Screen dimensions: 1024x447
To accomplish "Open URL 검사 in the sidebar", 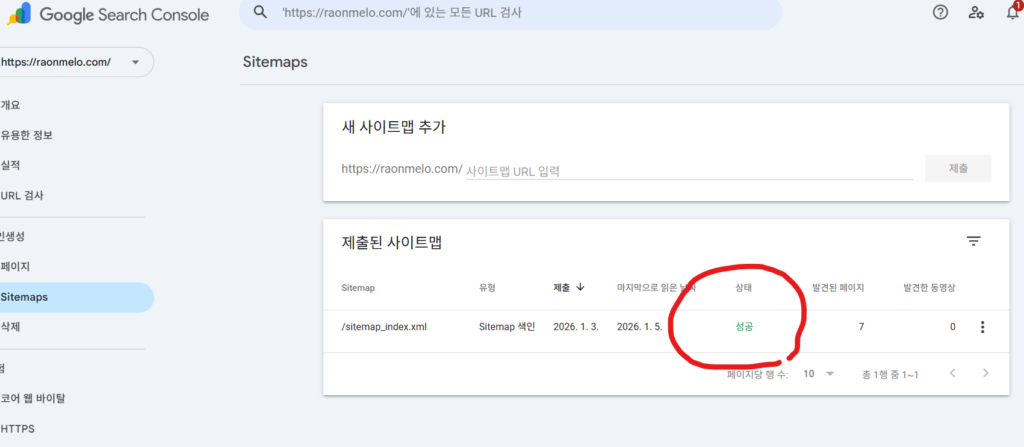I will 23,195.
